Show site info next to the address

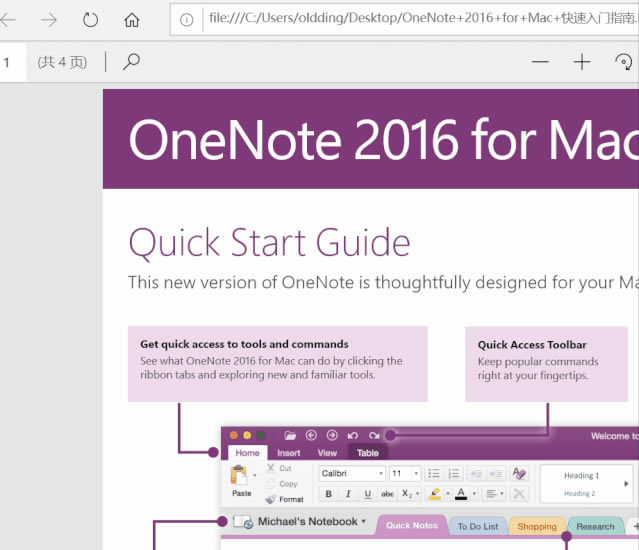pyautogui.click(x=187, y=19)
